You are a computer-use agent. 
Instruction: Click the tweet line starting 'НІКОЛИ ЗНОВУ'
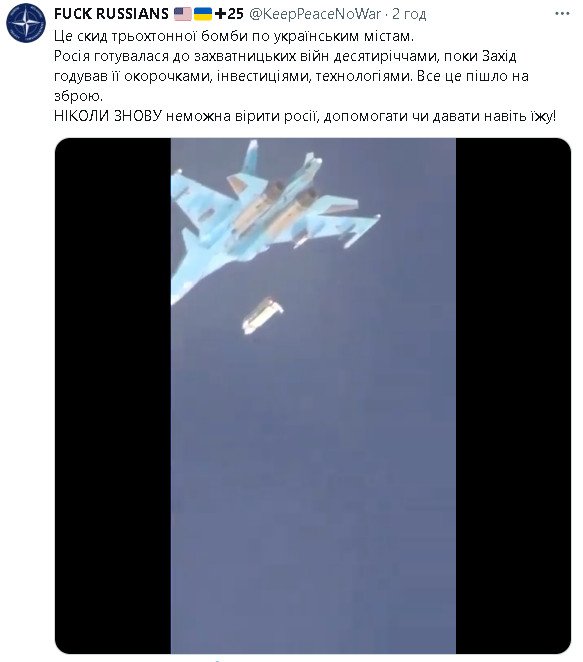305,116
